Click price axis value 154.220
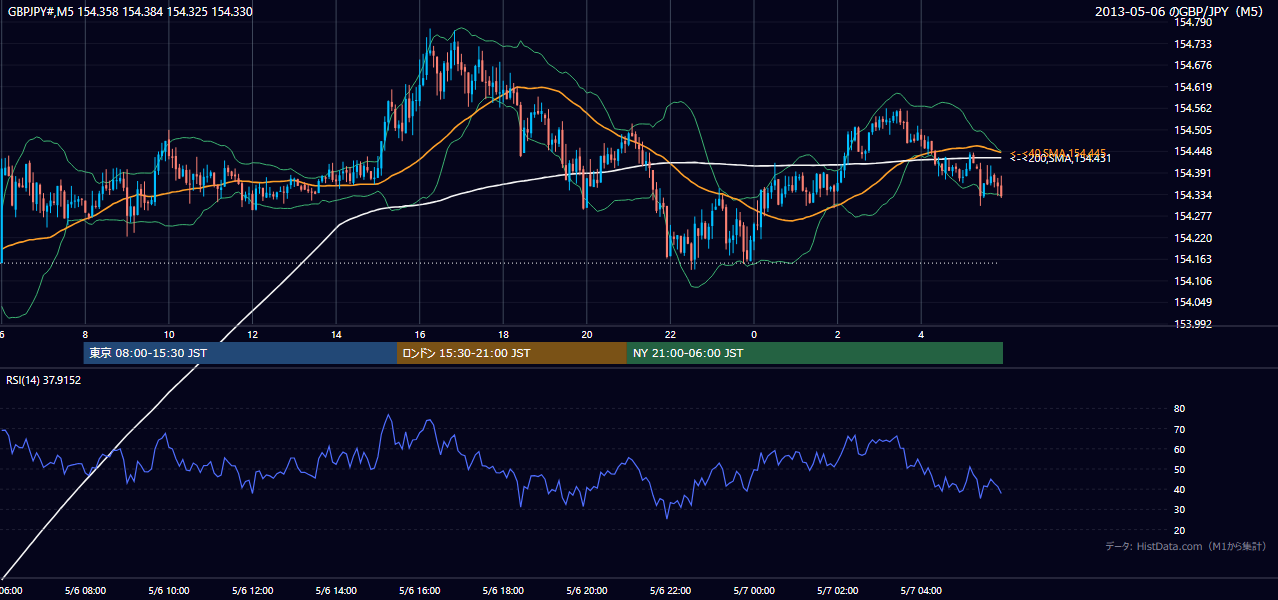This screenshot has height=600, width=1278. (x=1194, y=238)
